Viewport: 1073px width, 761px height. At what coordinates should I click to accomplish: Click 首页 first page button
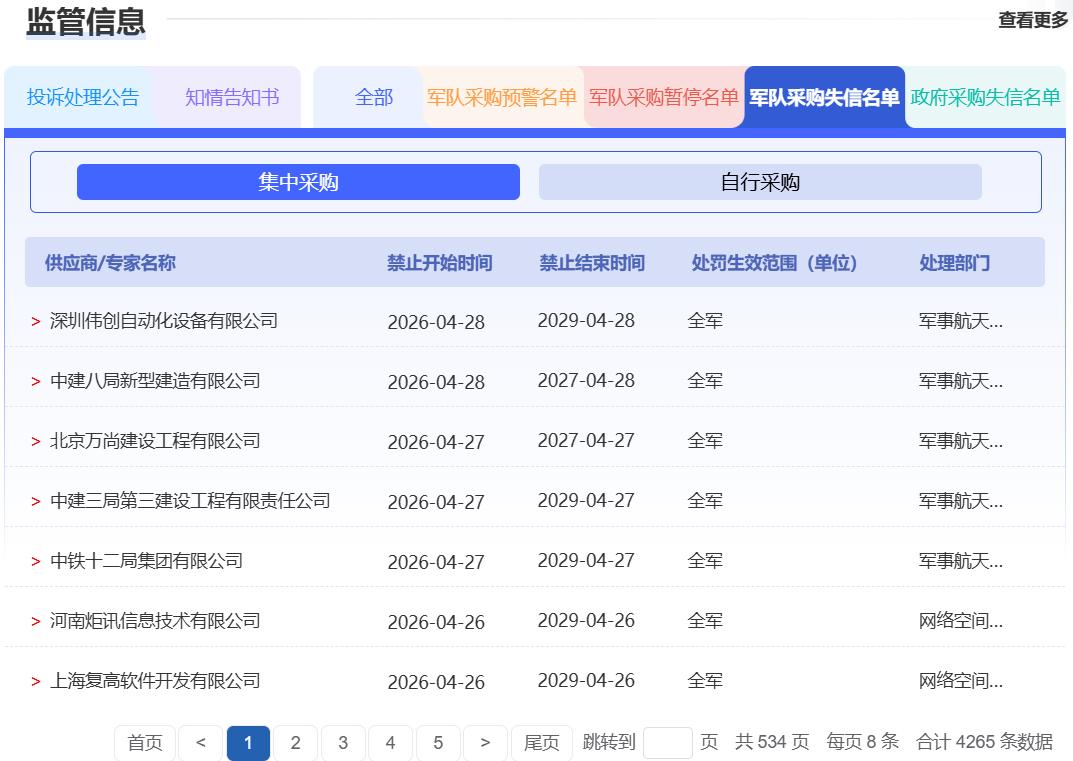click(145, 743)
